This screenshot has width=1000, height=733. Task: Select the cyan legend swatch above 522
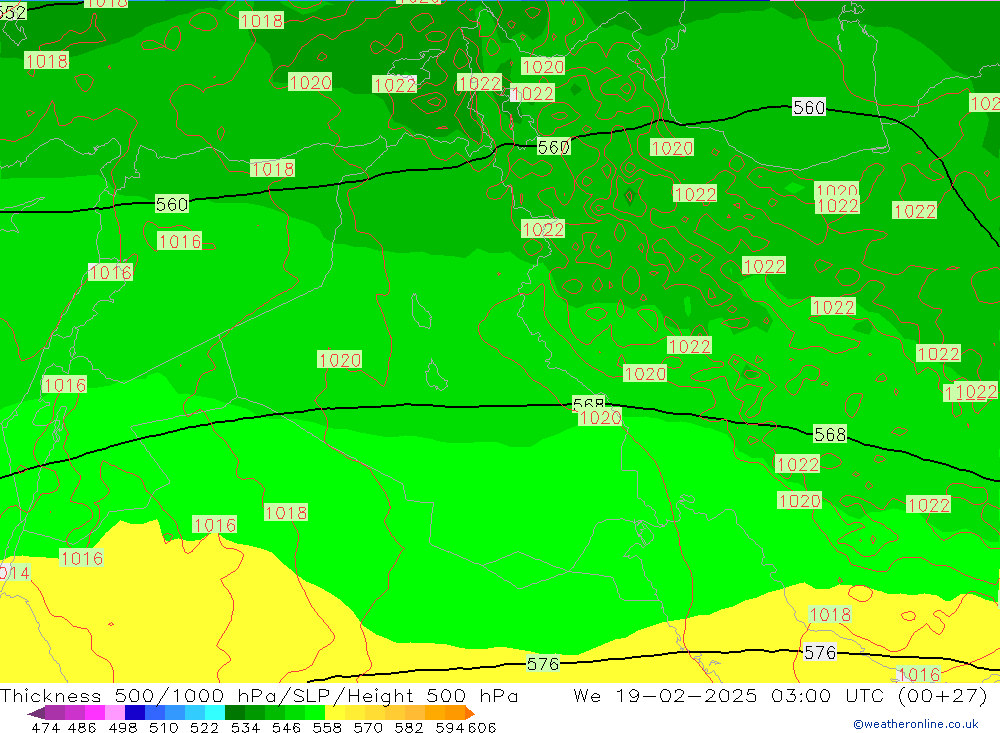click(x=214, y=713)
